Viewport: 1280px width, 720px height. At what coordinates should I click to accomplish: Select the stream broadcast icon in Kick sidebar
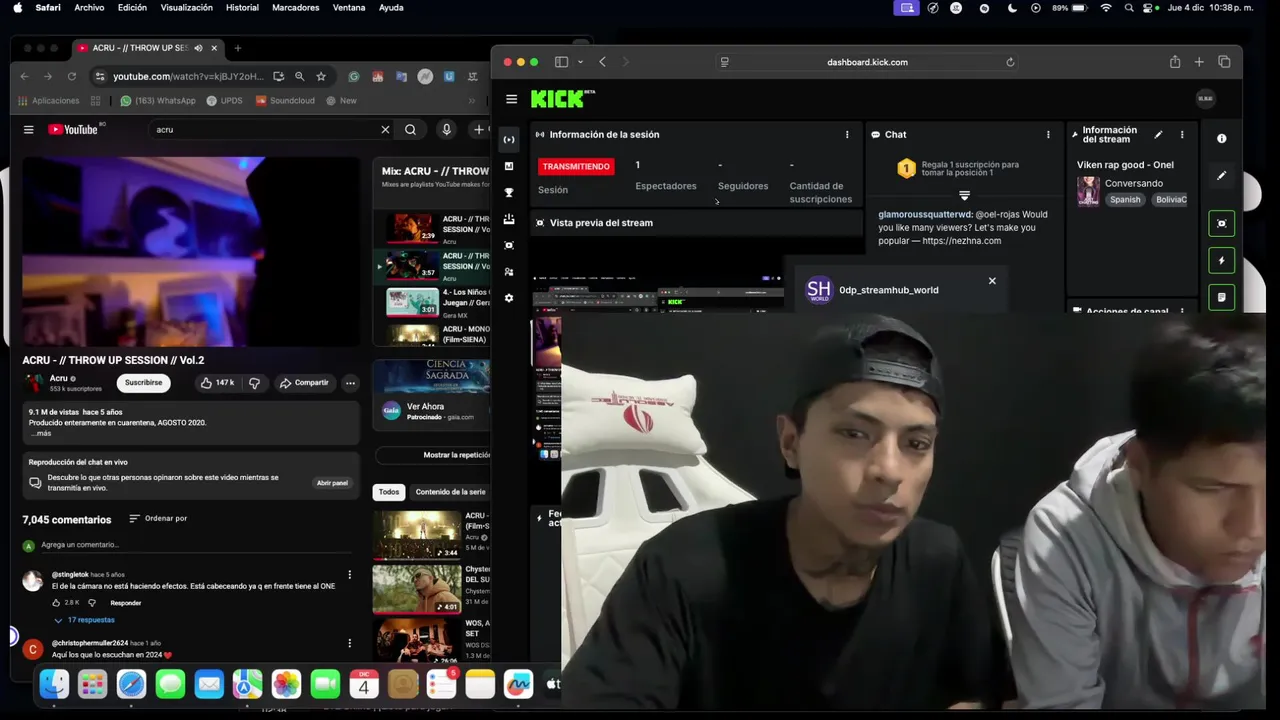(x=509, y=139)
